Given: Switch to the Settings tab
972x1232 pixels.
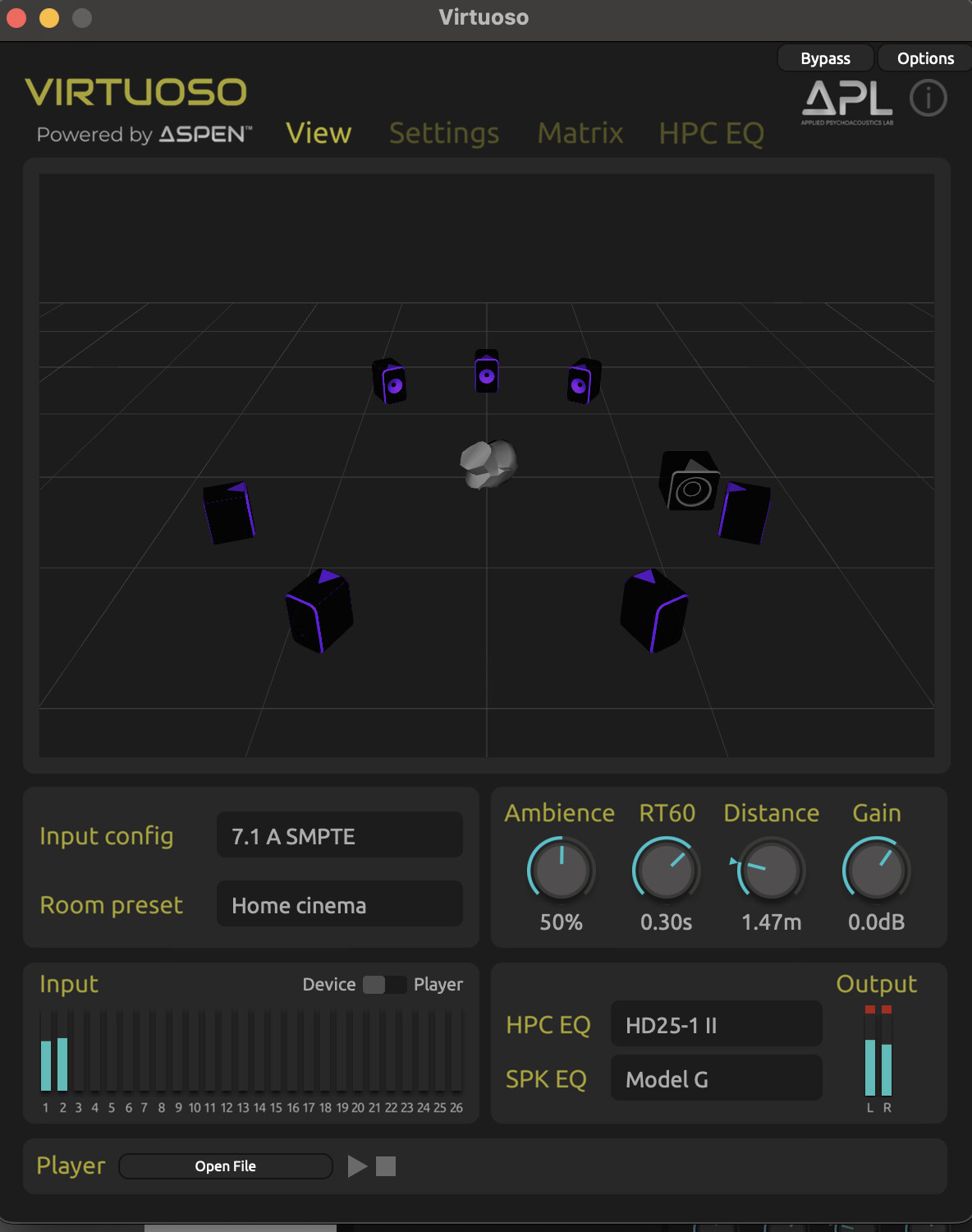Looking at the screenshot, I should 444,133.
